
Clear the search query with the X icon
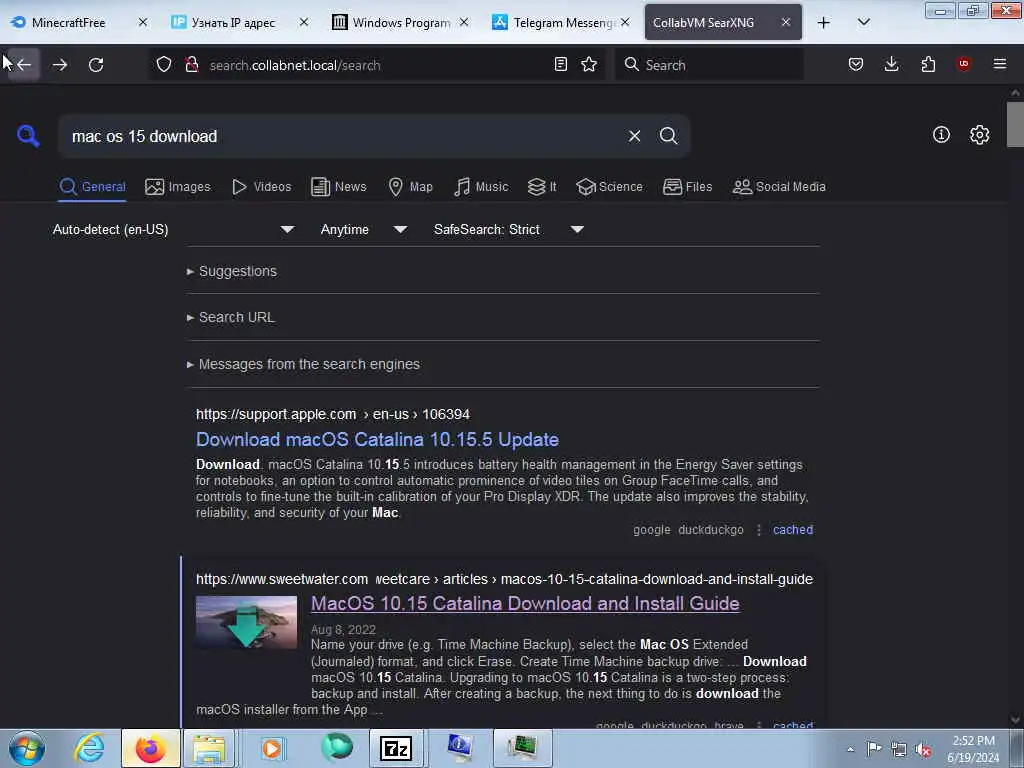click(x=634, y=136)
